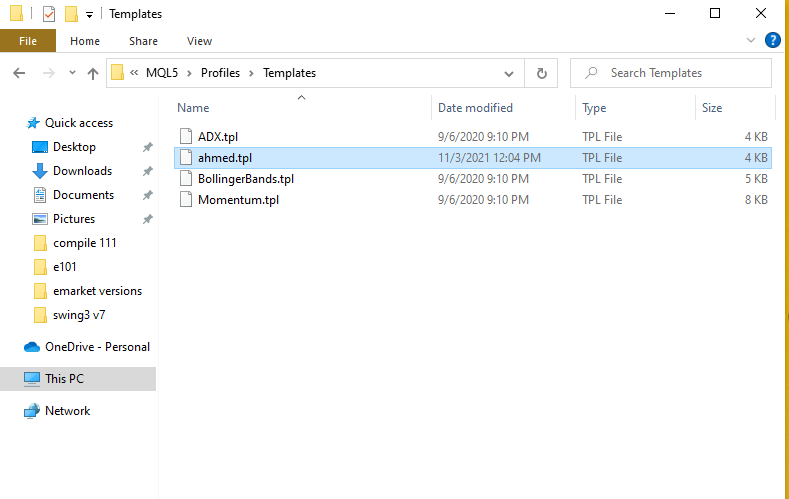Image resolution: width=789 pixels, height=499 pixels.
Task: Expand address bar history dropdown
Action: (510, 73)
